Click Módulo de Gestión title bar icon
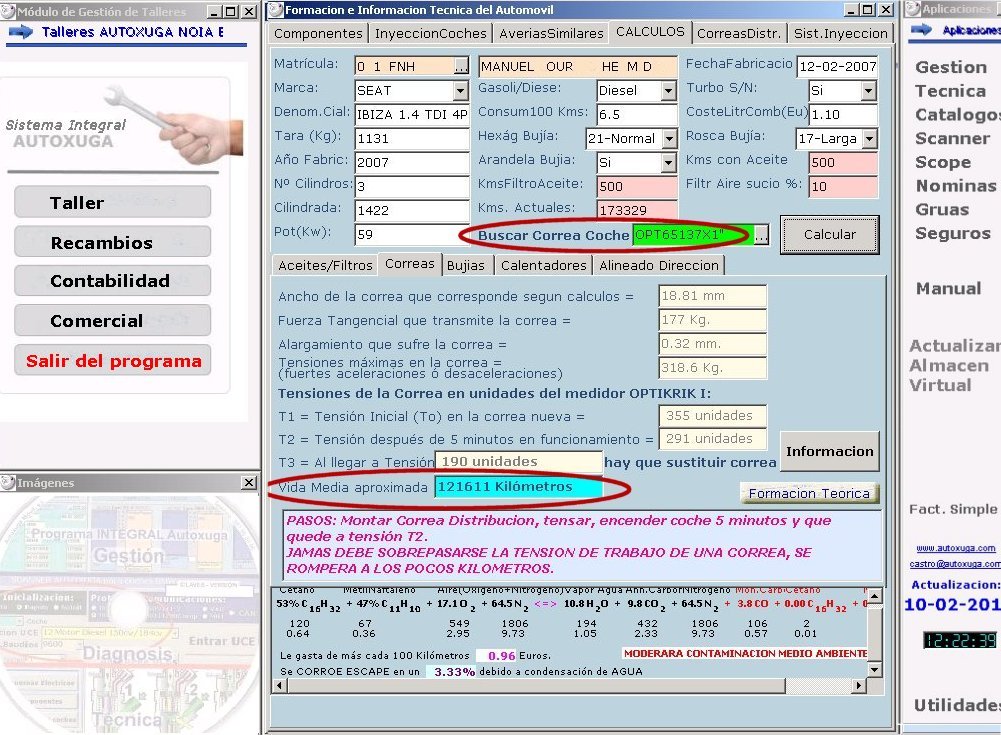The image size is (1001, 735). click(8, 11)
